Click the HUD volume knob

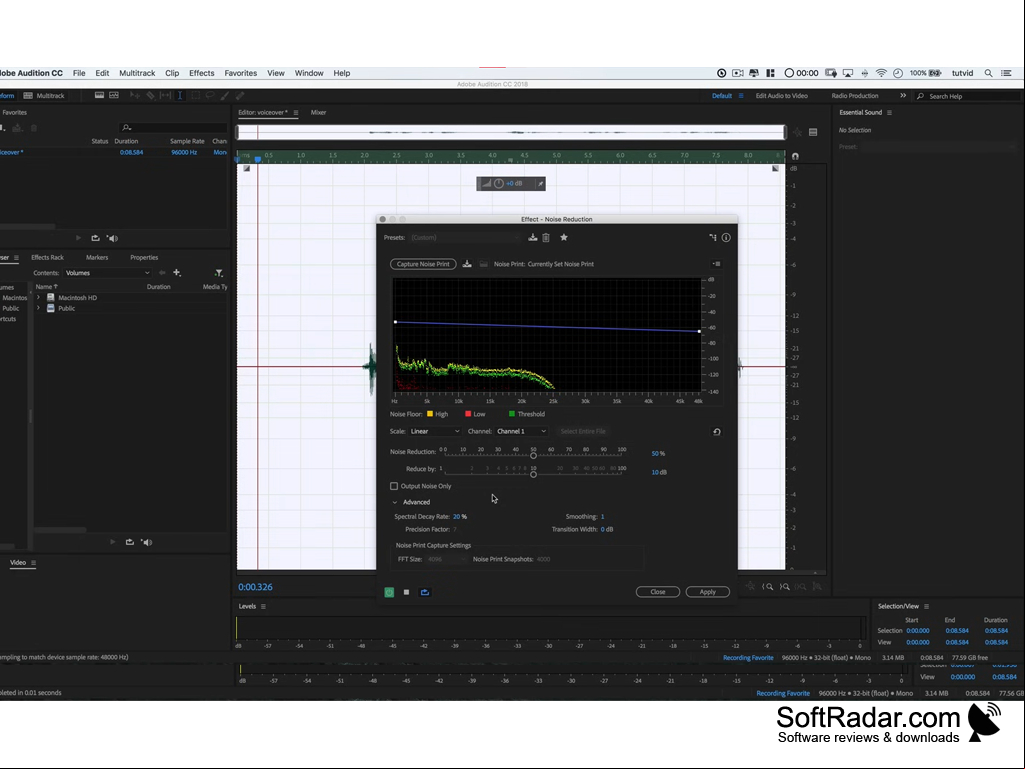[x=499, y=184]
